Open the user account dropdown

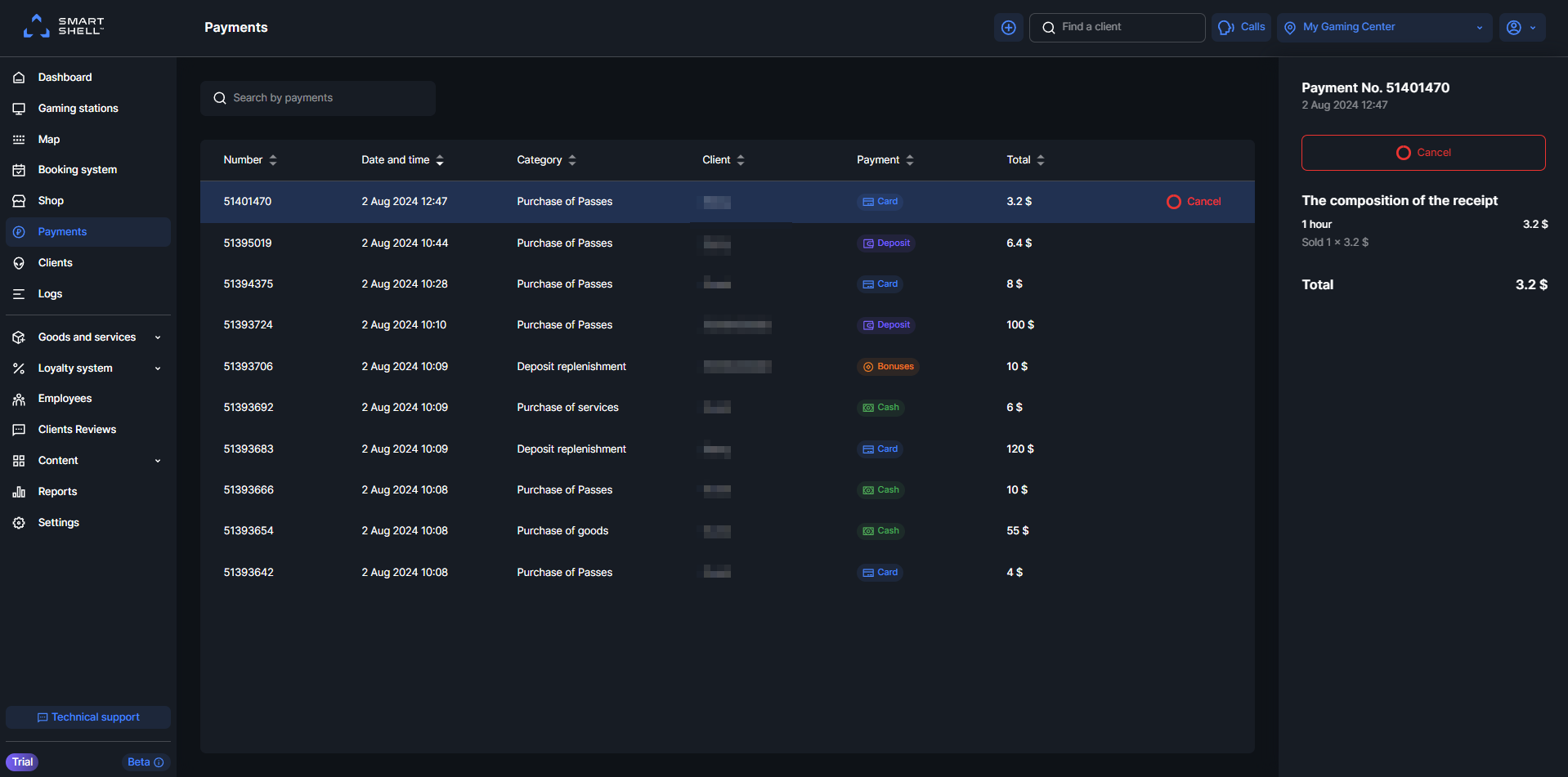pyautogui.click(x=1521, y=28)
